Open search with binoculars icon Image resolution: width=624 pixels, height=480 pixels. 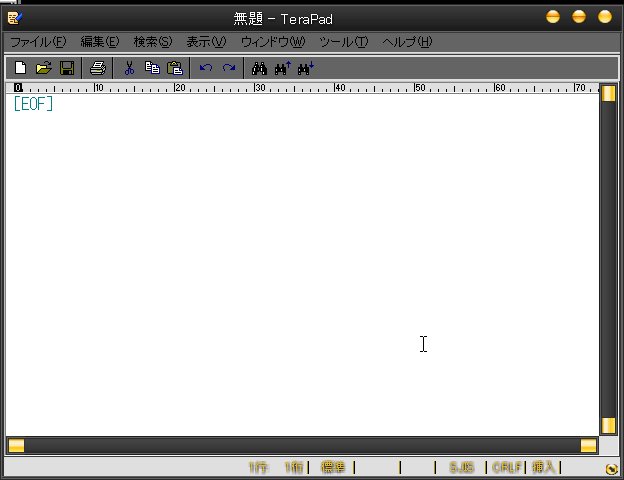259,68
